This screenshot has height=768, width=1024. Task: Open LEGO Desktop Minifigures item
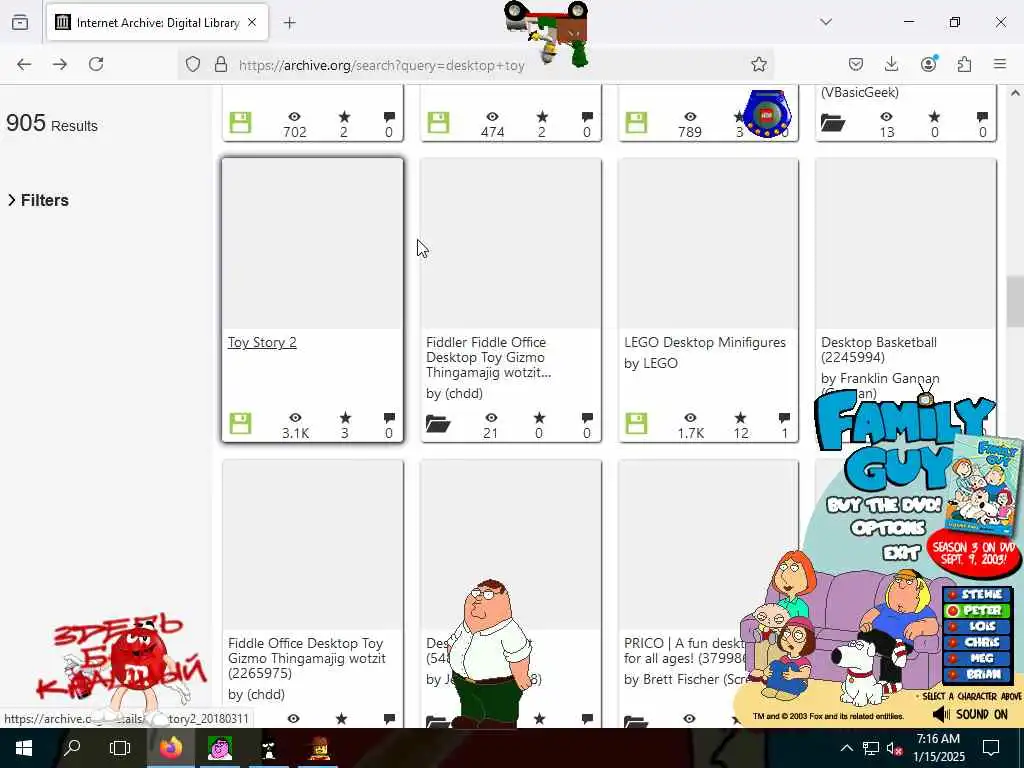pos(705,342)
